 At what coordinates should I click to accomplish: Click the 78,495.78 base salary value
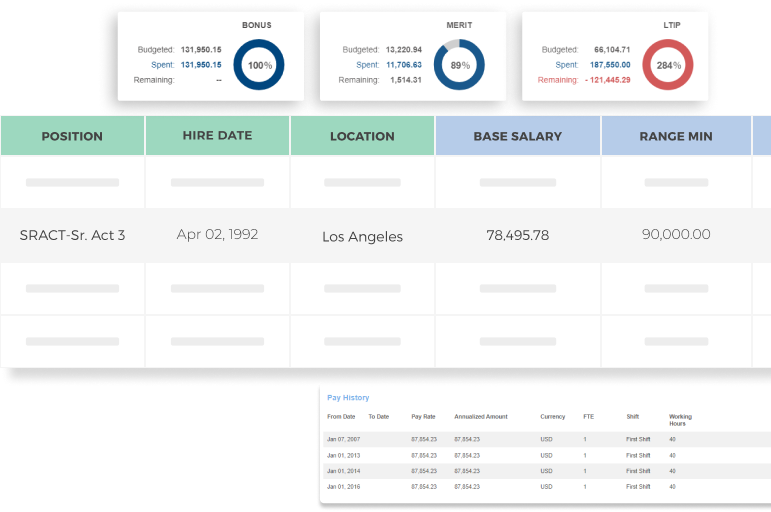517,235
